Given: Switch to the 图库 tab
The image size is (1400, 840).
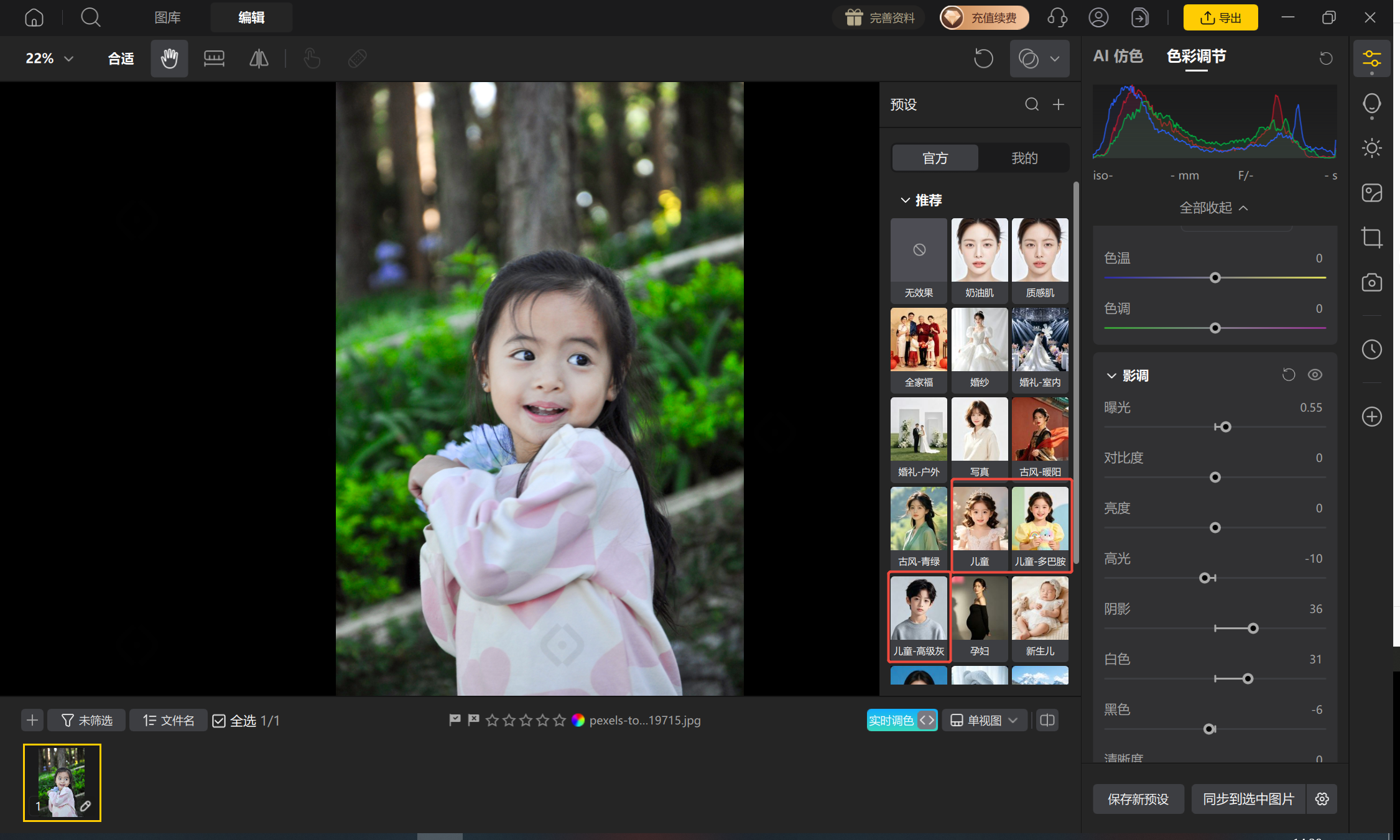Looking at the screenshot, I should pos(167,17).
